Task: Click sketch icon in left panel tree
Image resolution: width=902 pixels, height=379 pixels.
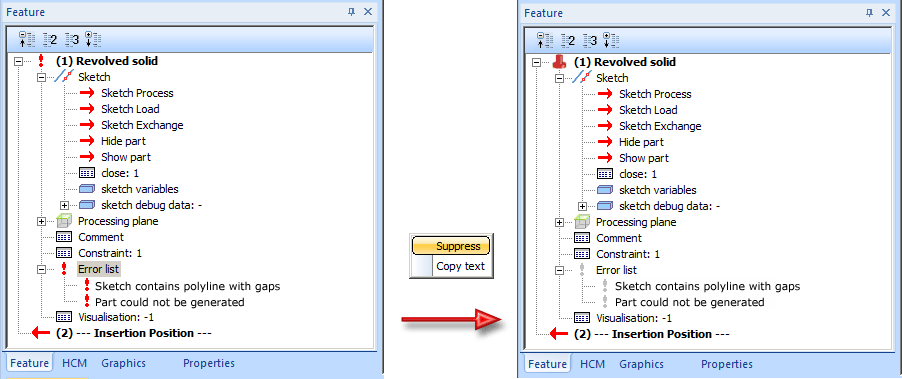Action: [64, 77]
